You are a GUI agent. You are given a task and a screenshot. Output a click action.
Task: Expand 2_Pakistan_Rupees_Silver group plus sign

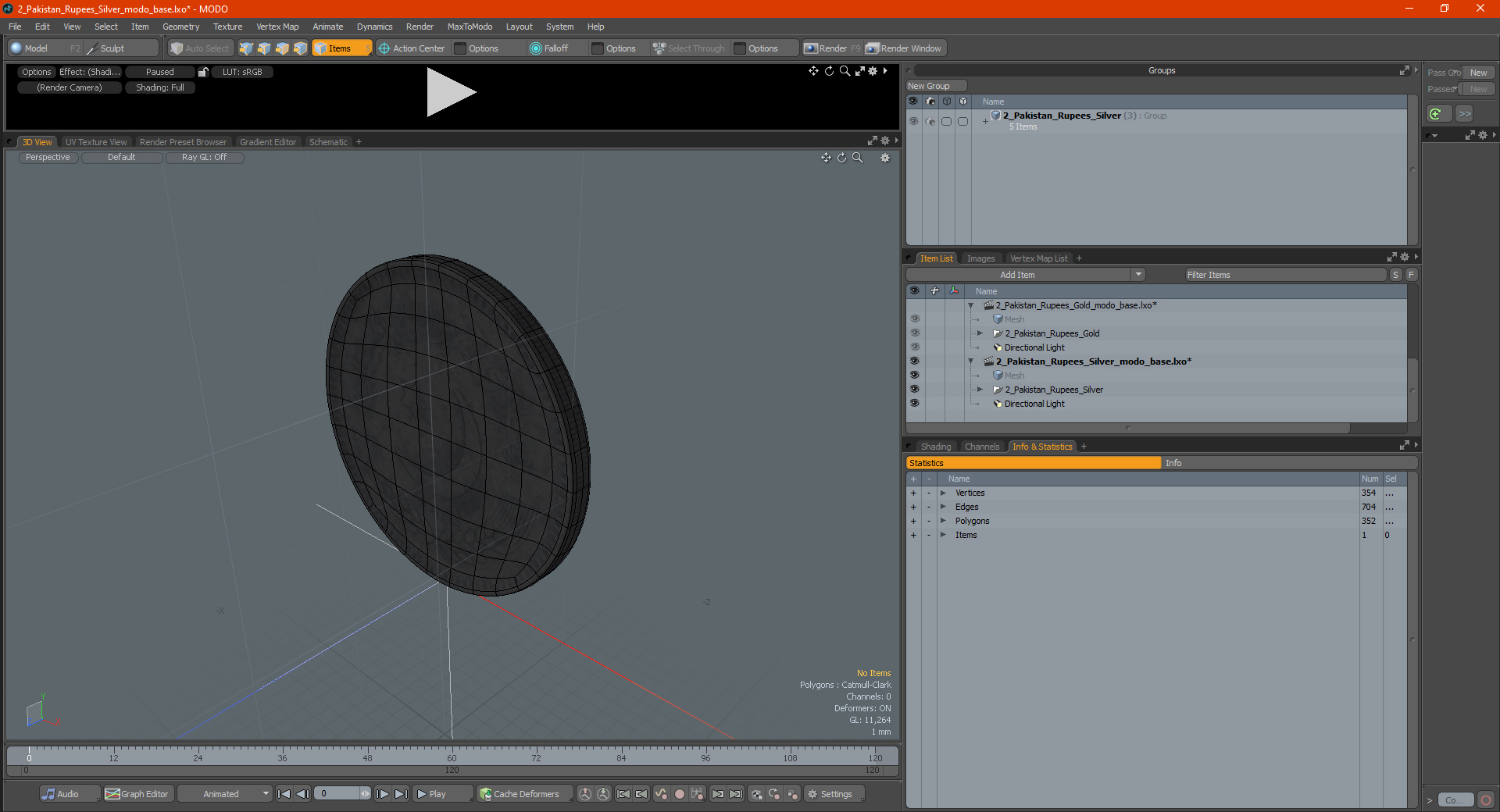coord(985,121)
